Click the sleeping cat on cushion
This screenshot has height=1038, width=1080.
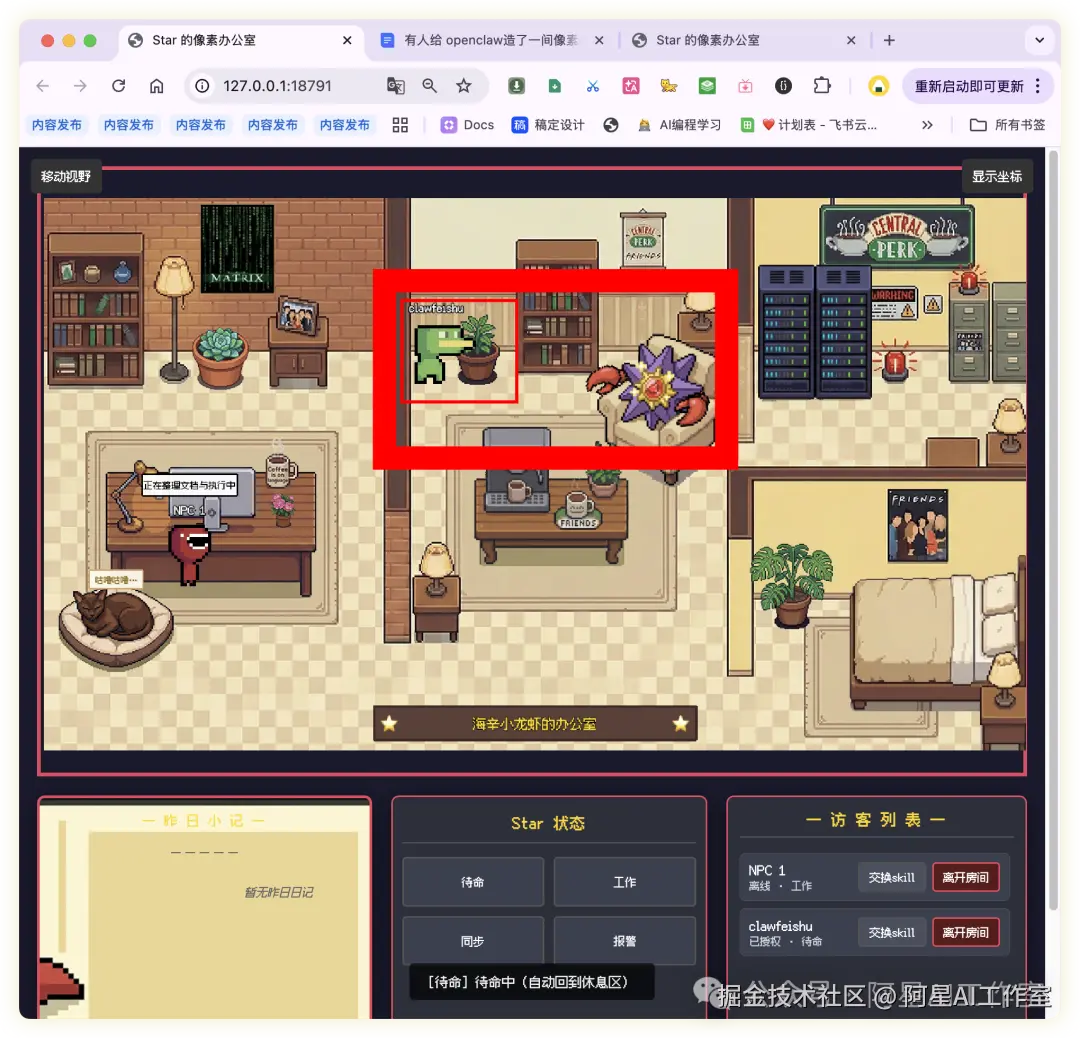point(114,614)
